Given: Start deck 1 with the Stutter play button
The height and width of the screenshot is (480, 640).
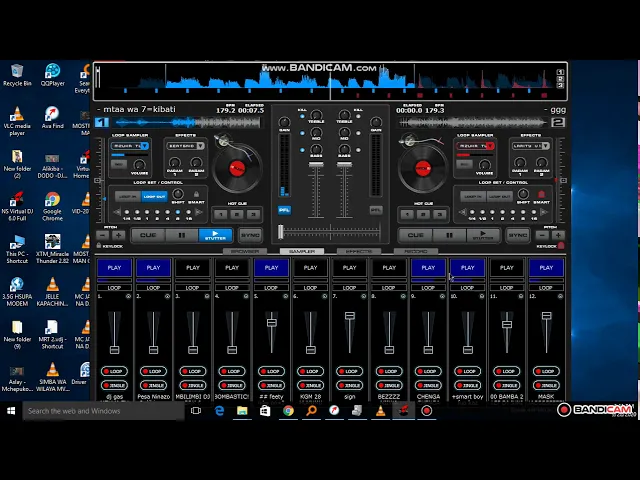Looking at the screenshot, I should [x=215, y=235].
